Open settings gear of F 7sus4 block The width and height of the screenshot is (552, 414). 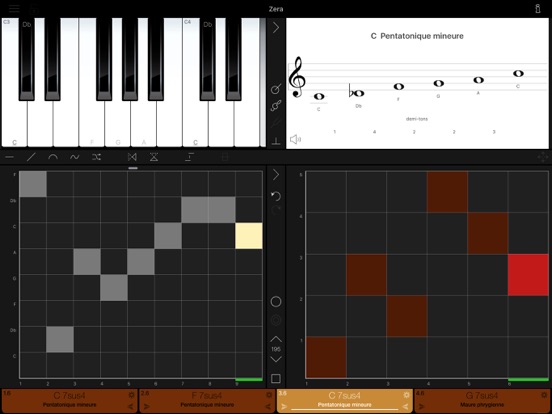pyautogui.click(x=269, y=395)
